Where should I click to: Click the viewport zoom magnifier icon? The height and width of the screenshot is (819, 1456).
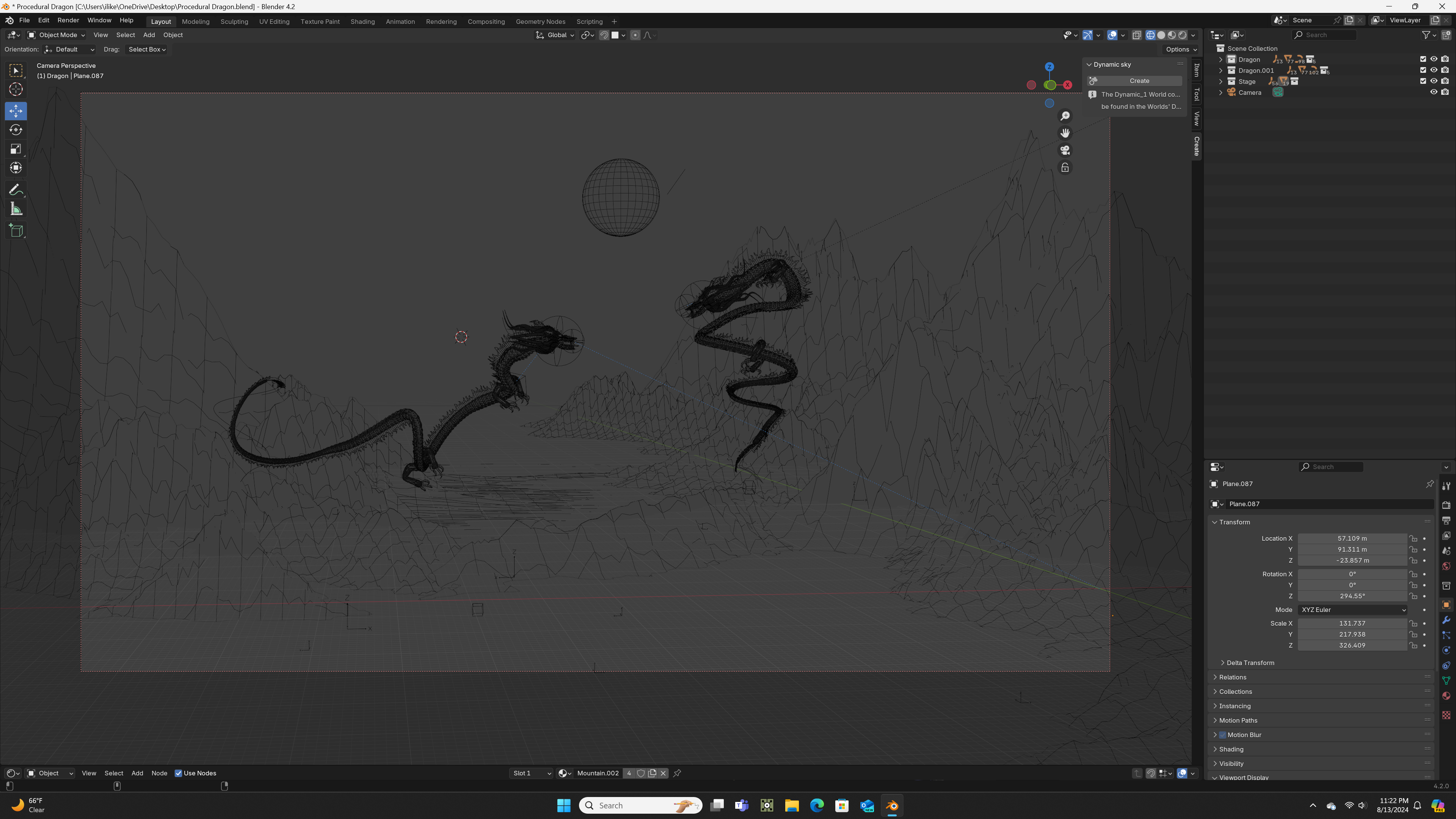coord(1065,116)
